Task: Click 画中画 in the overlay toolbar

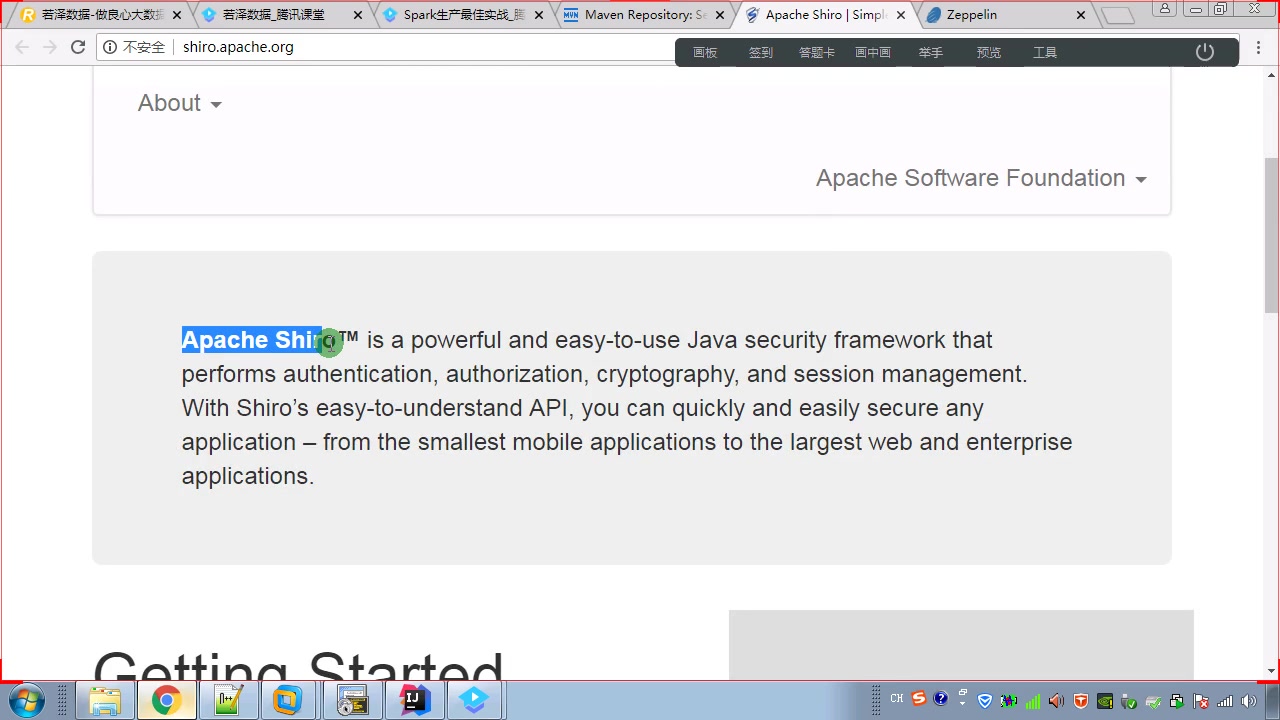Action: pyautogui.click(x=873, y=53)
